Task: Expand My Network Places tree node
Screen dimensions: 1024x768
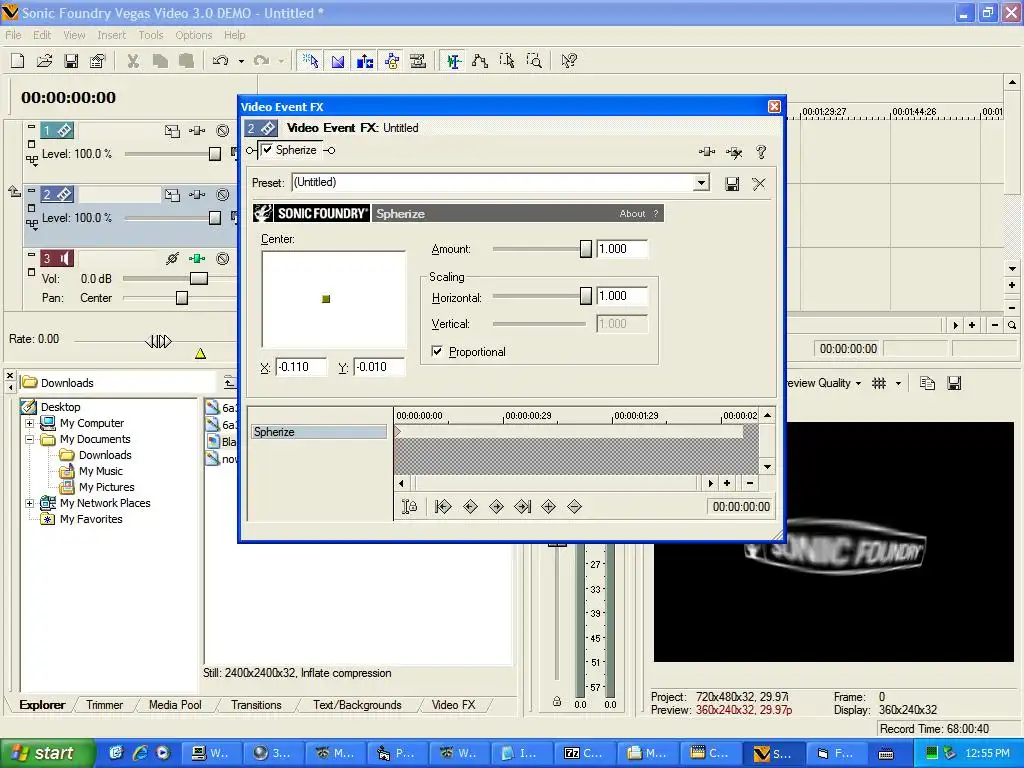Action: coord(29,503)
